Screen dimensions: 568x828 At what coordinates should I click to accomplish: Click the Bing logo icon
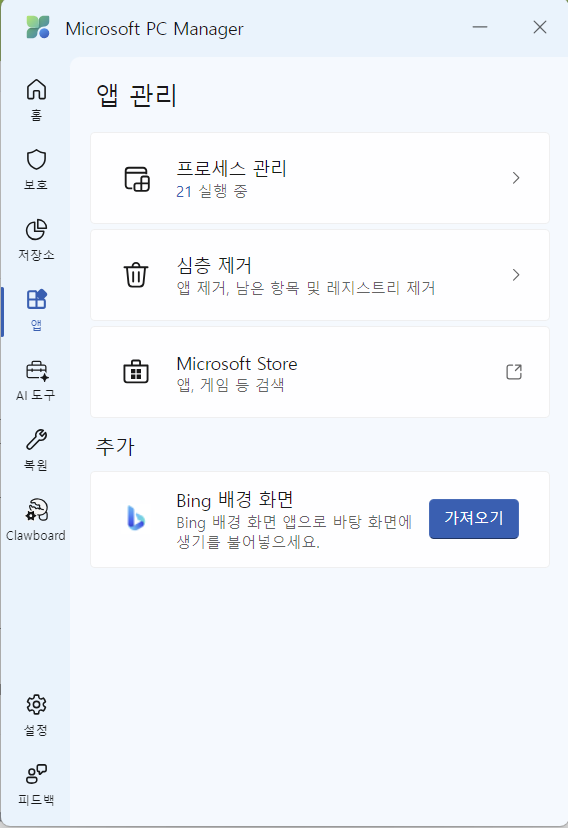[136, 518]
